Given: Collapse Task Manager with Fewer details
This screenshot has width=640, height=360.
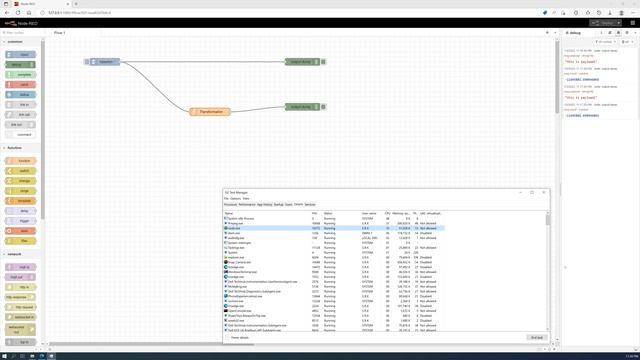Looking at the screenshot, I should coord(237,338).
